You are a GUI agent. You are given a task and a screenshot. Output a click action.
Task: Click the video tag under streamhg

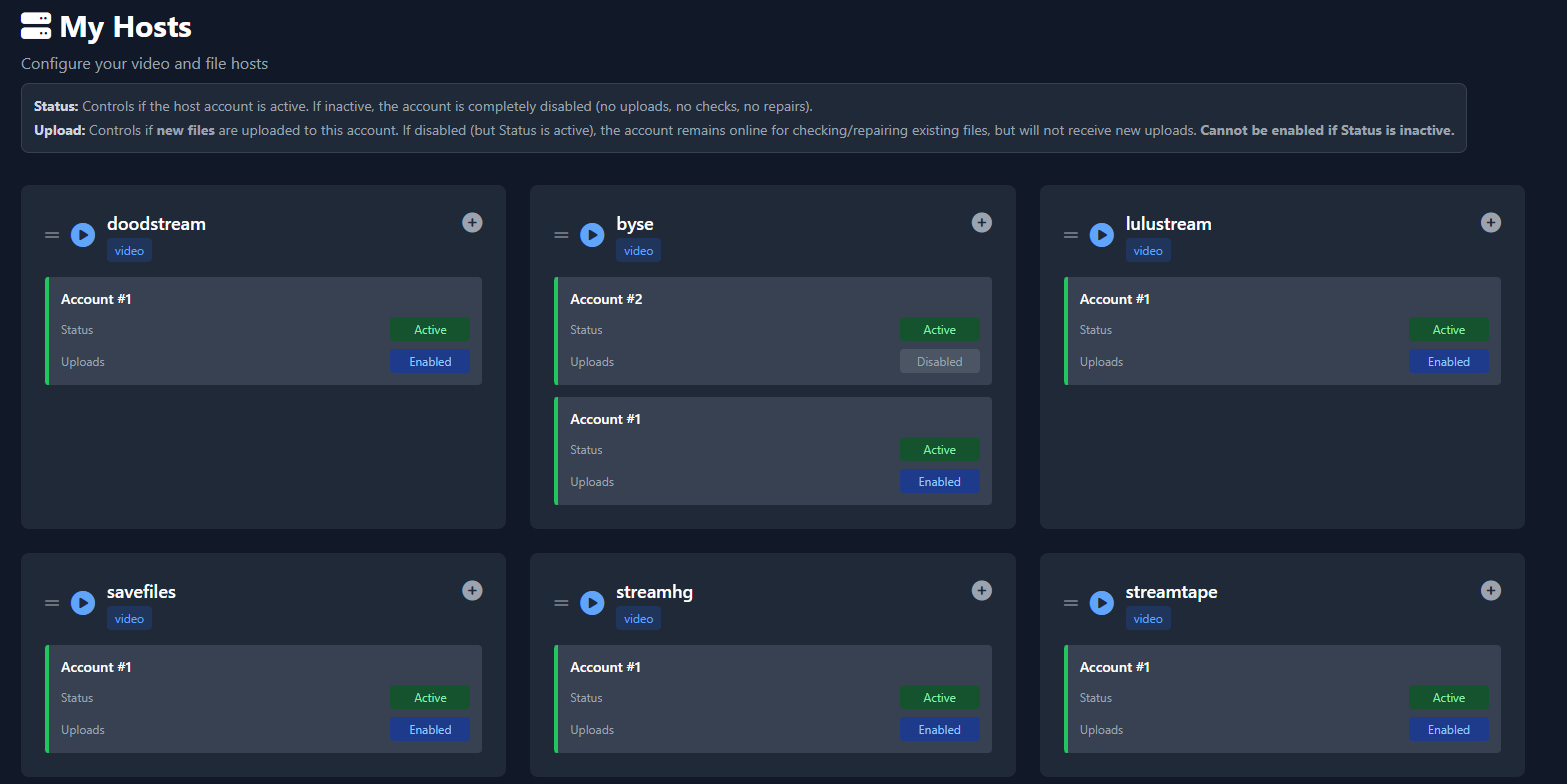[x=638, y=619]
